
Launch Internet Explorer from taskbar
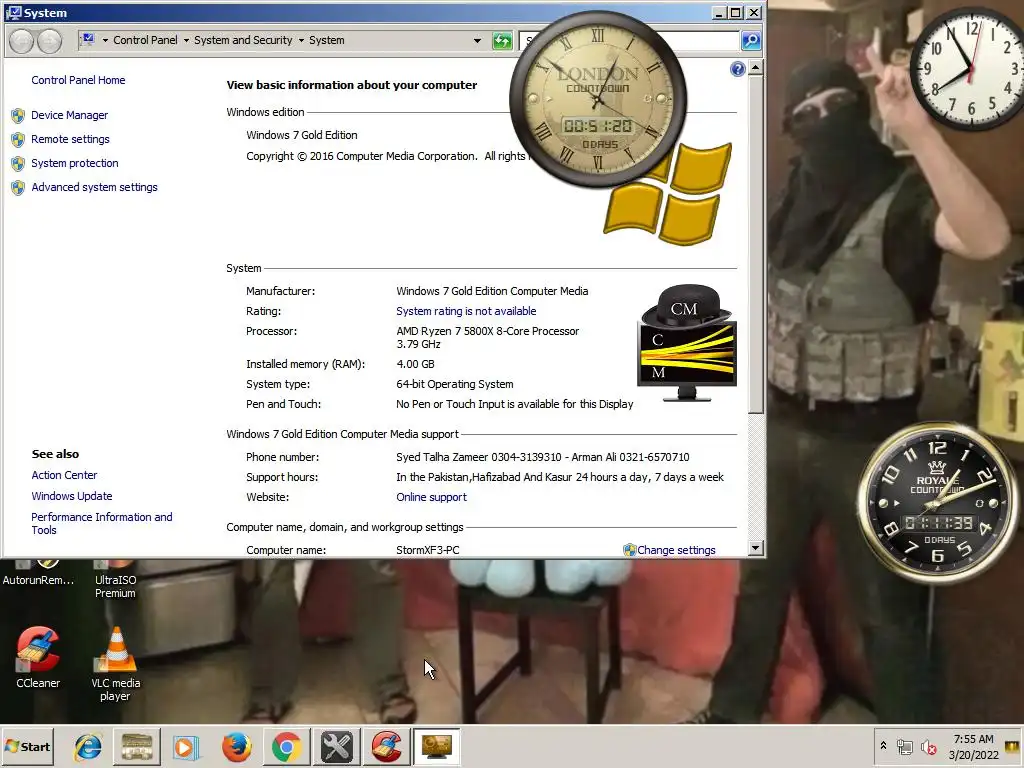(88, 746)
